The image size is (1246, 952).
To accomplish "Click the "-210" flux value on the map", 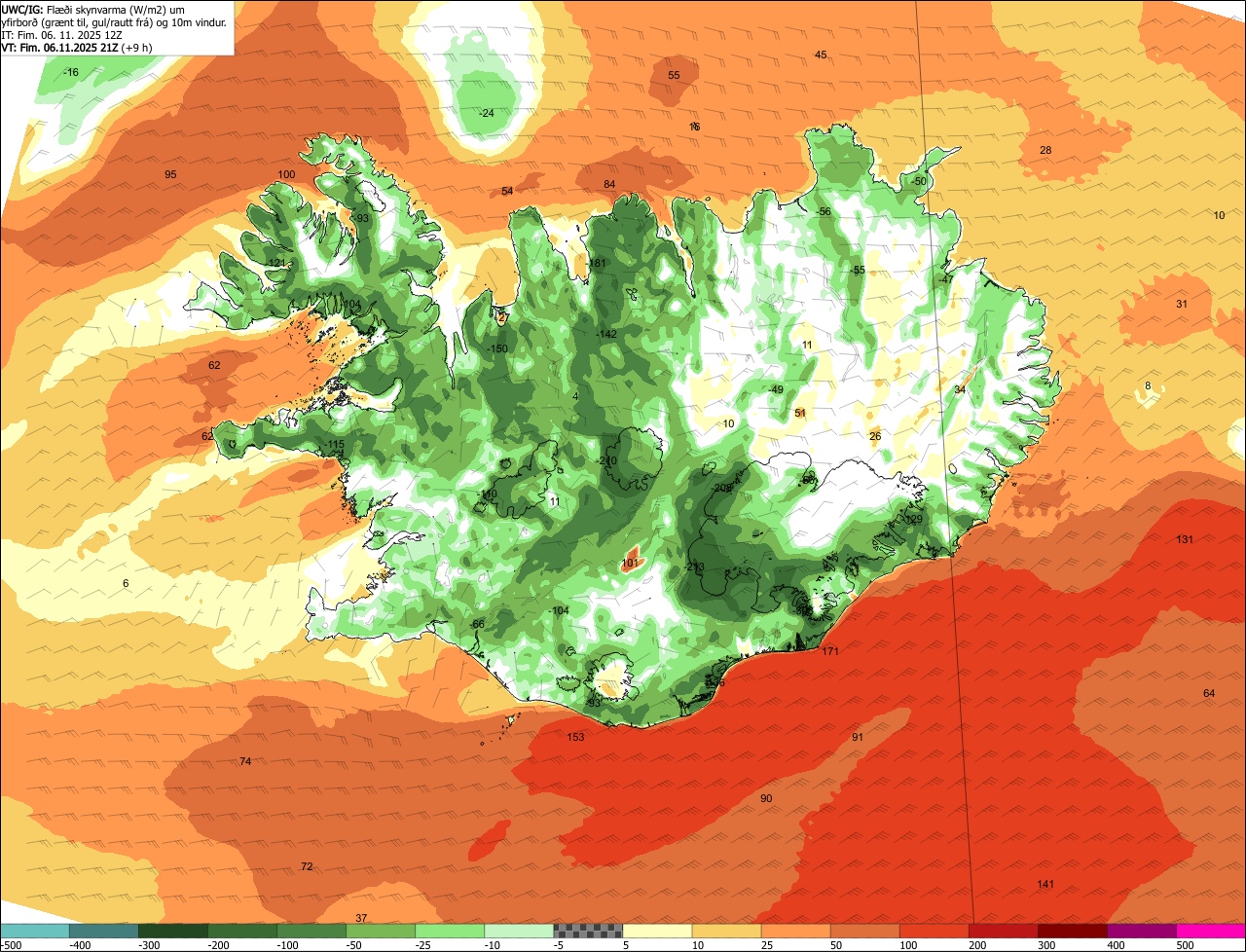I will coord(606,460).
